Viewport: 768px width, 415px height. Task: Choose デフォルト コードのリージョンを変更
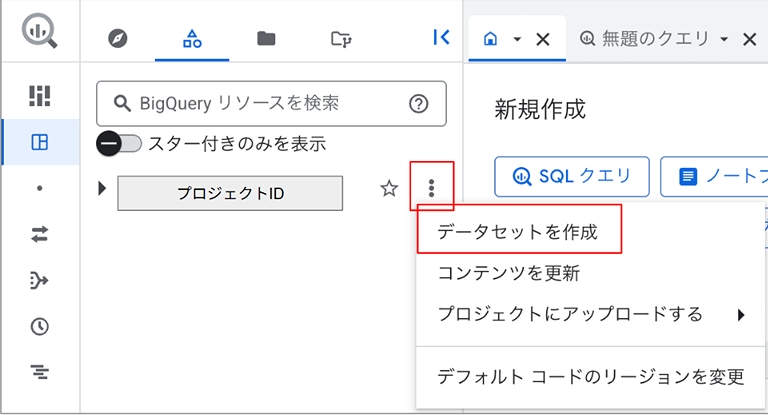click(x=590, y=377)
